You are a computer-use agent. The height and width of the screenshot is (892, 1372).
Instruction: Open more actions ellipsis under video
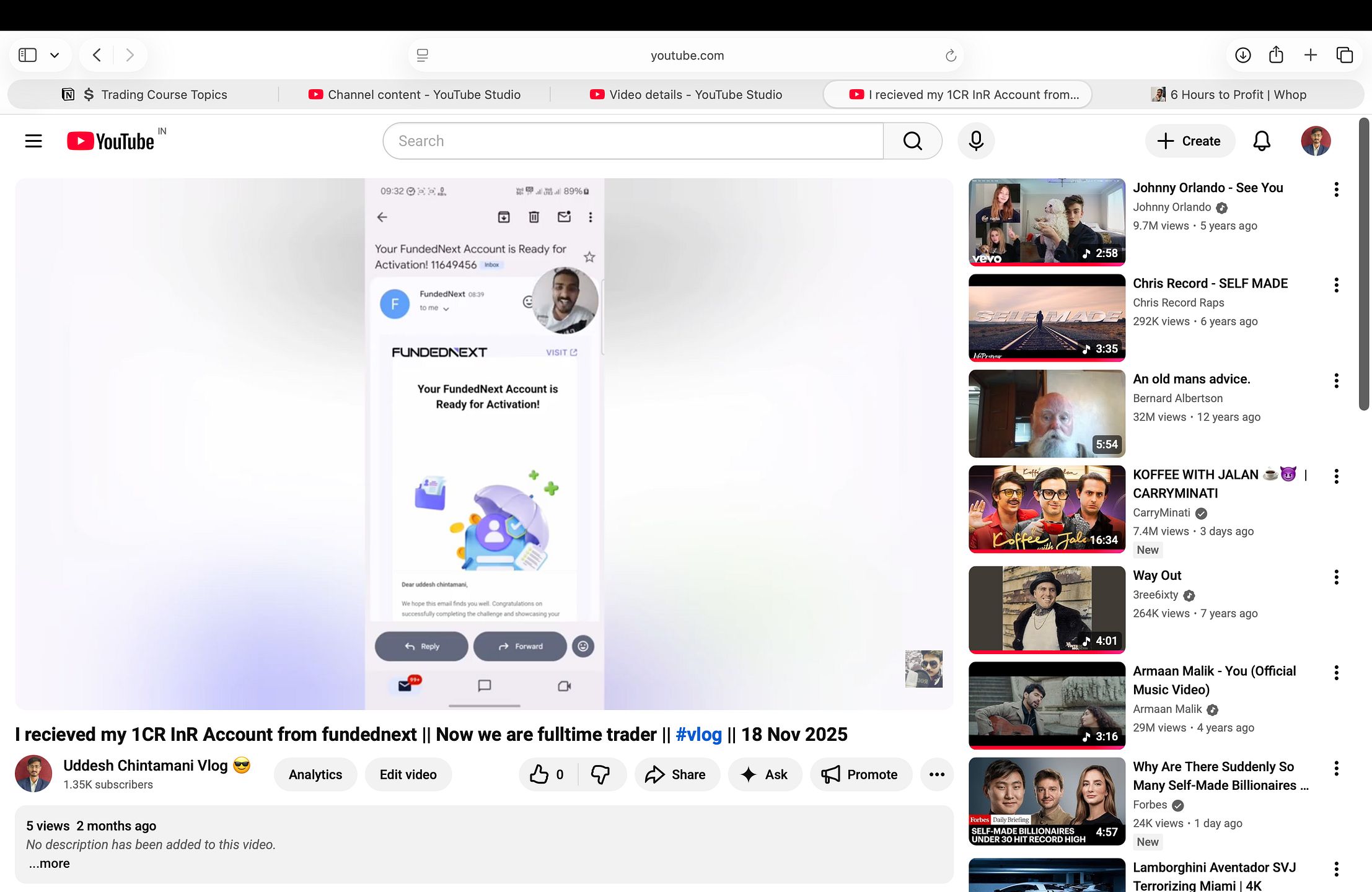(937, 774)
